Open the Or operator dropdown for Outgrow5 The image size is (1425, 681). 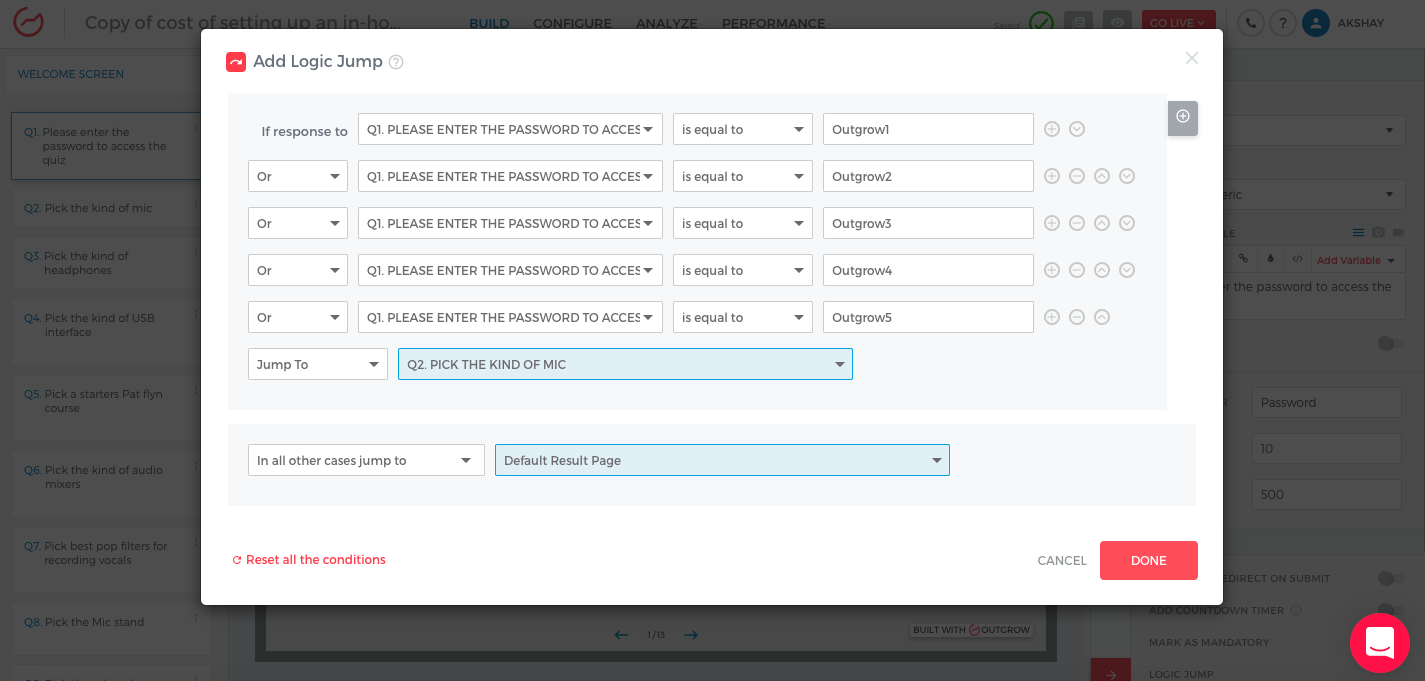click(298, 317)
